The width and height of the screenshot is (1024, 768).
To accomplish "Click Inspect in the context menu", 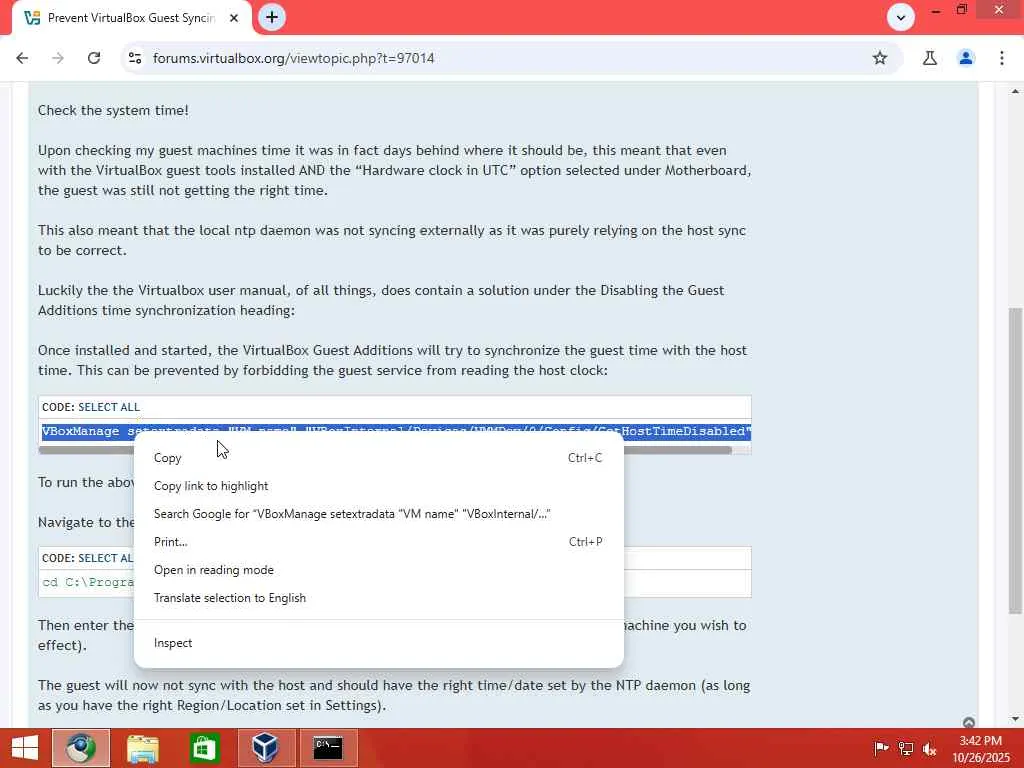I will [x=378, y=643].
